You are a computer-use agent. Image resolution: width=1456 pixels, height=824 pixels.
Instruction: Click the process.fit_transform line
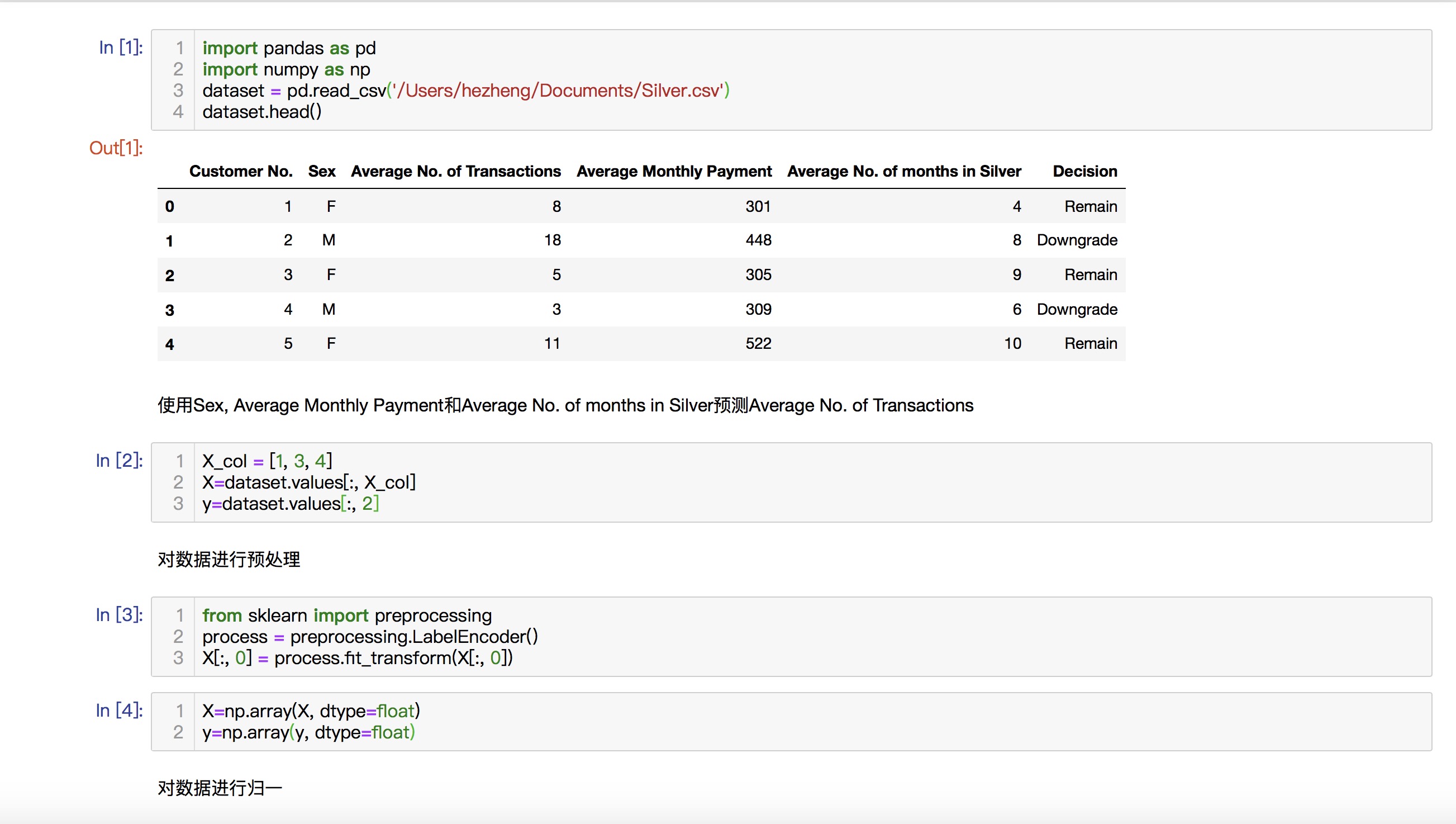click(358, 658)
